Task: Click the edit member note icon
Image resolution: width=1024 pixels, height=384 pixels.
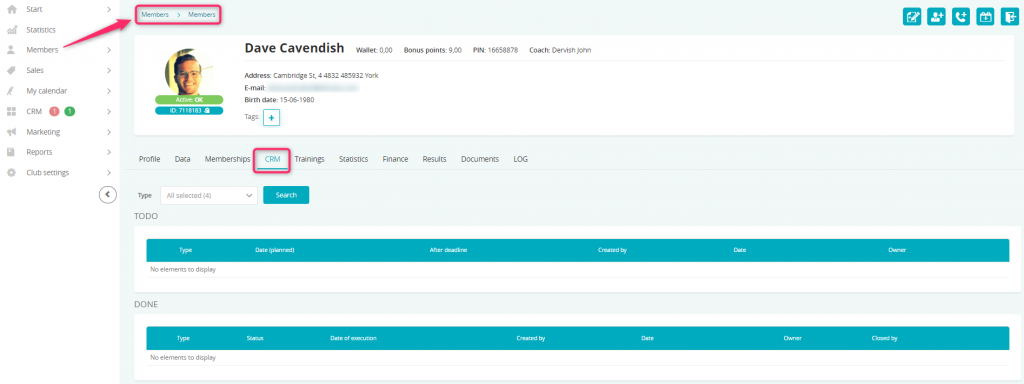Action: coord(912,17)
